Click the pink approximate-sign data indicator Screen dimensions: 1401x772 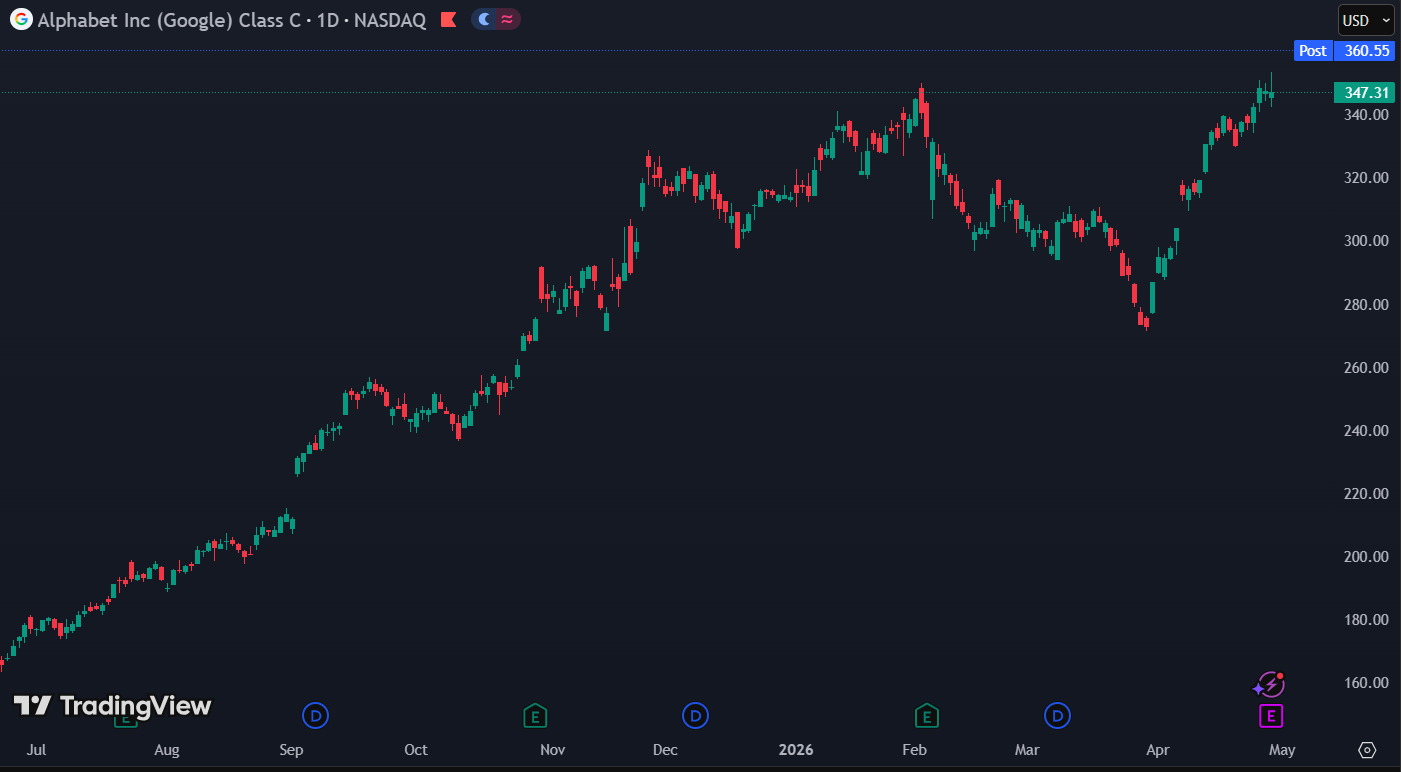(508, 19)
